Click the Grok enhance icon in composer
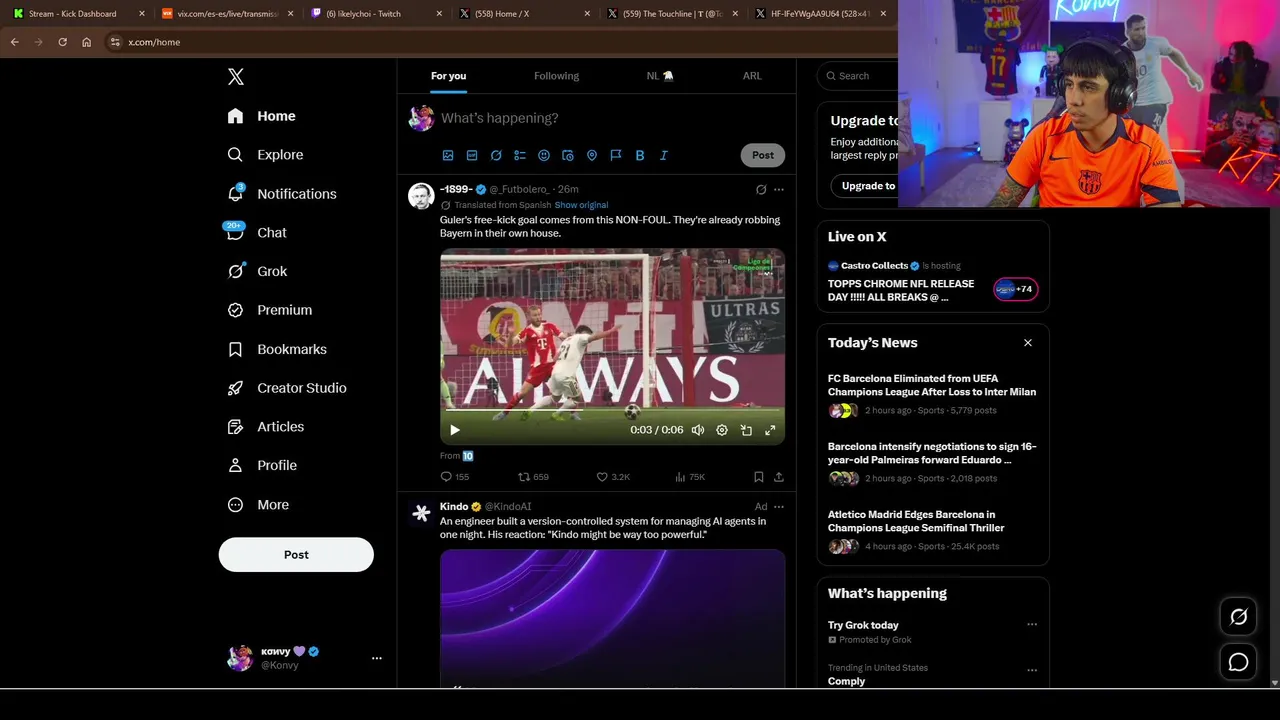Screen dimensions: 1280x720 (x=496, y=155)
